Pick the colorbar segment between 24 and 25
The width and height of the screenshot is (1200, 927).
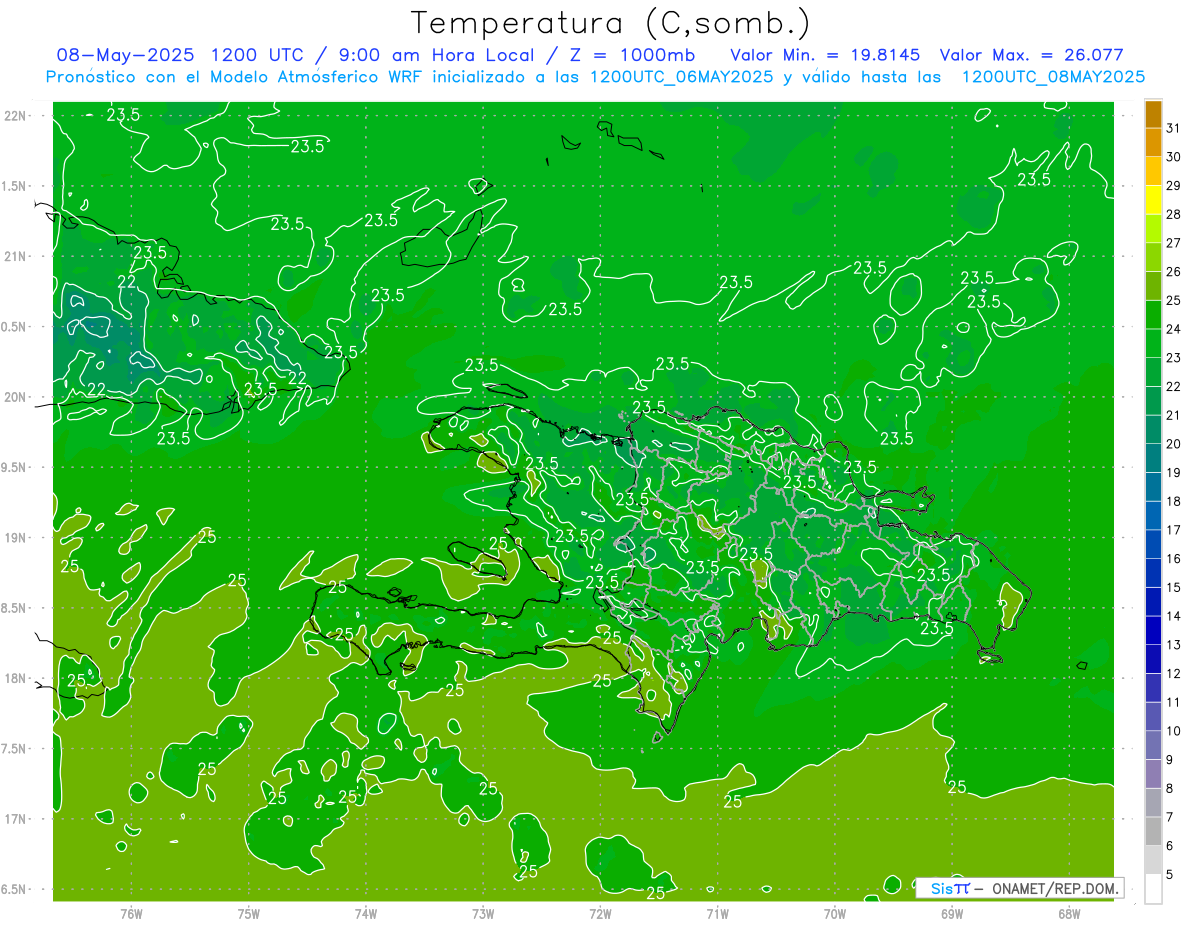point(1153,315)
